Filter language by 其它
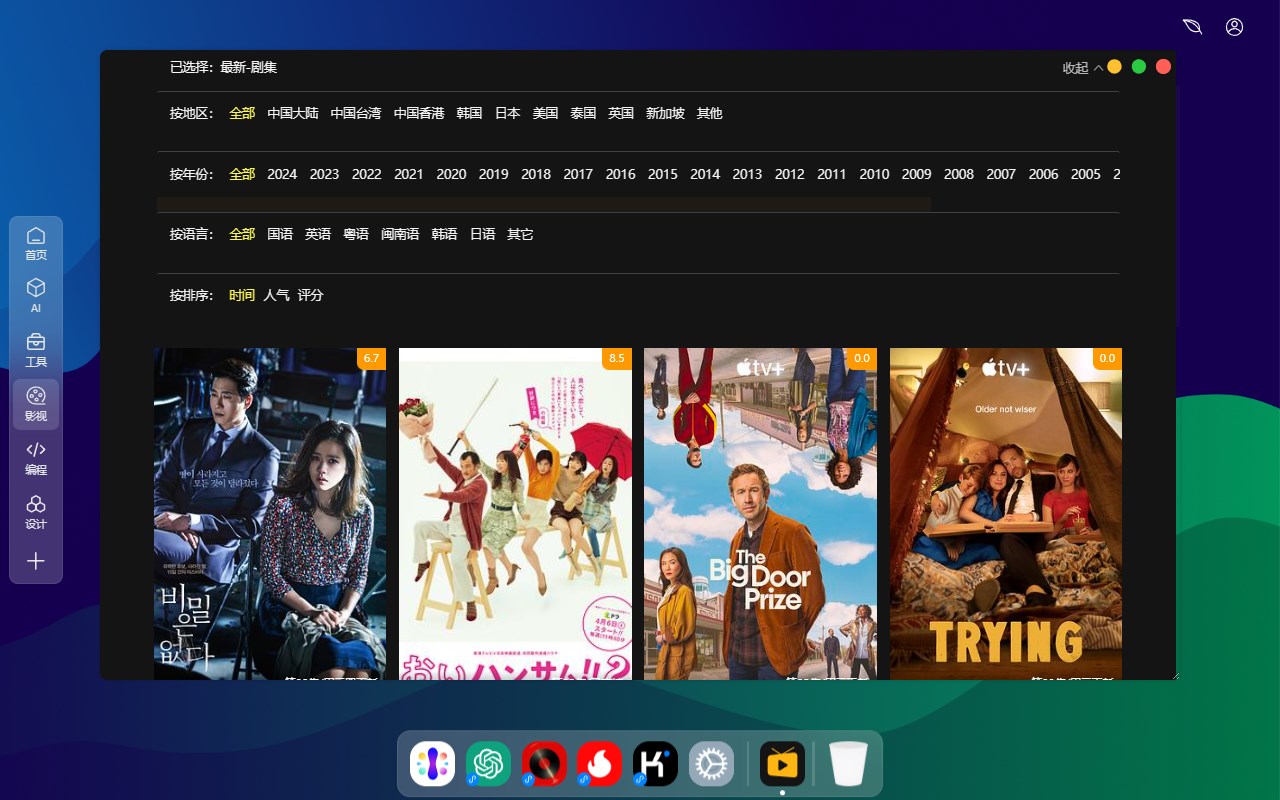This screenshot has width=1280, height=800. (520, 234)
